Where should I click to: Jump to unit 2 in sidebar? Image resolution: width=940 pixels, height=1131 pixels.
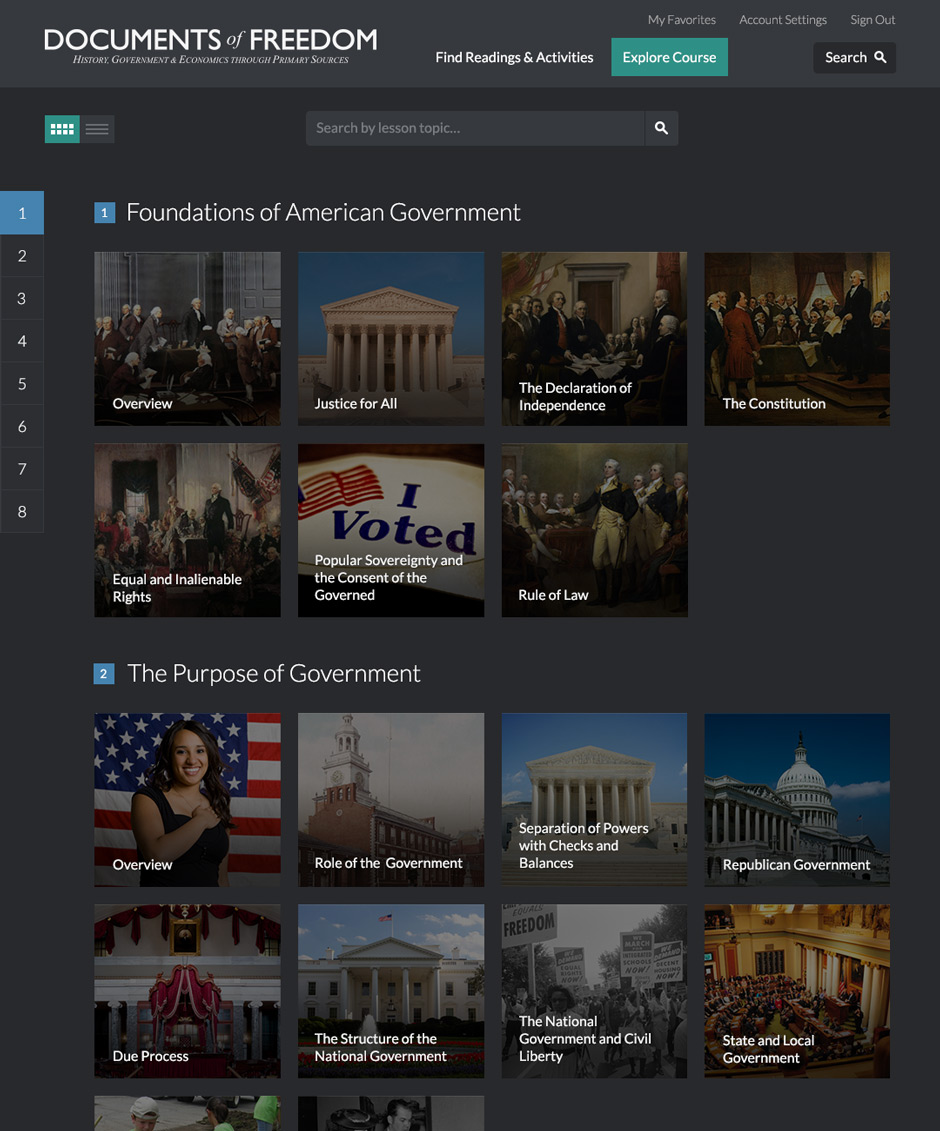[x=22, y=256]
